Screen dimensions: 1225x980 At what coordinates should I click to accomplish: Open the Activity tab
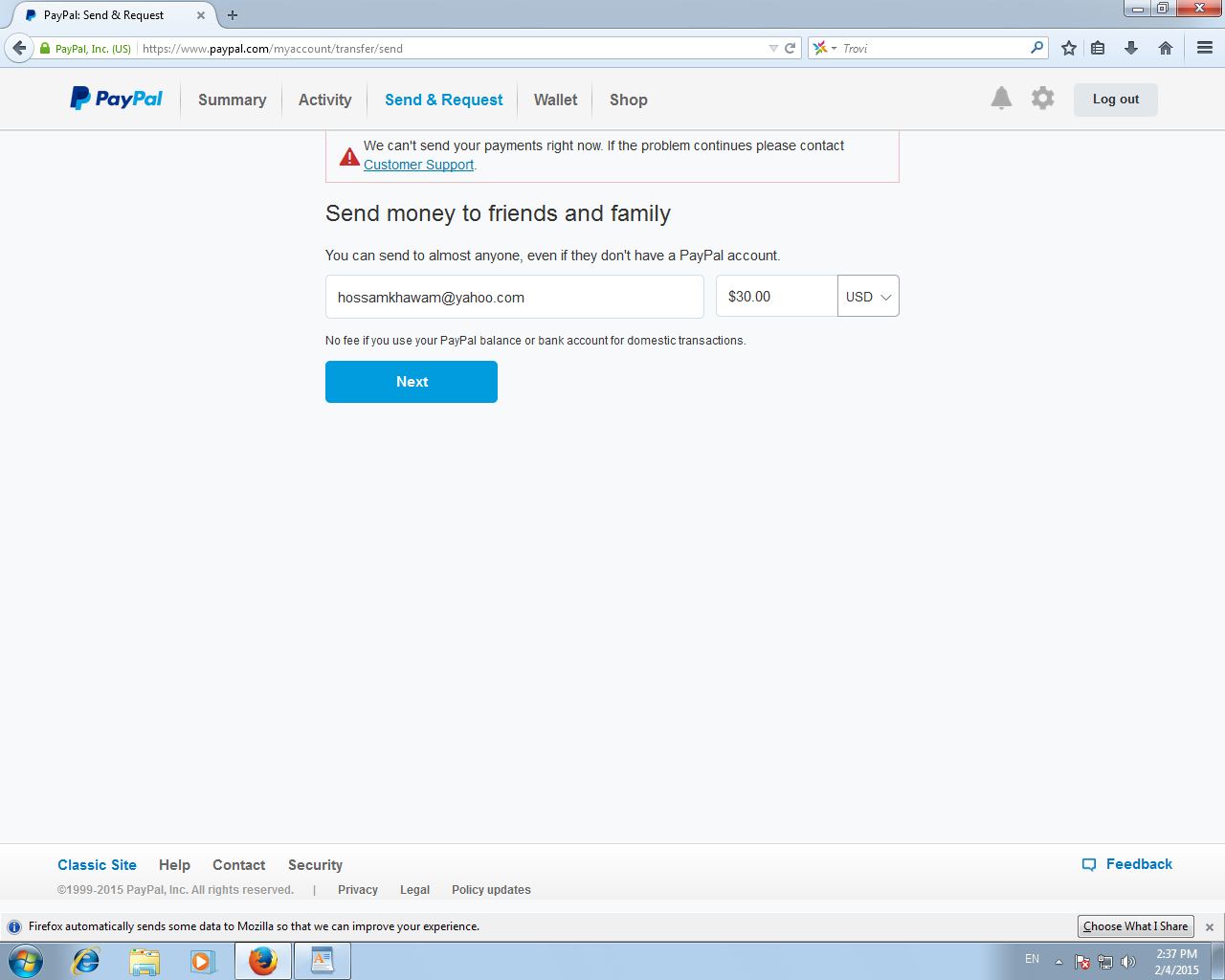324,100
